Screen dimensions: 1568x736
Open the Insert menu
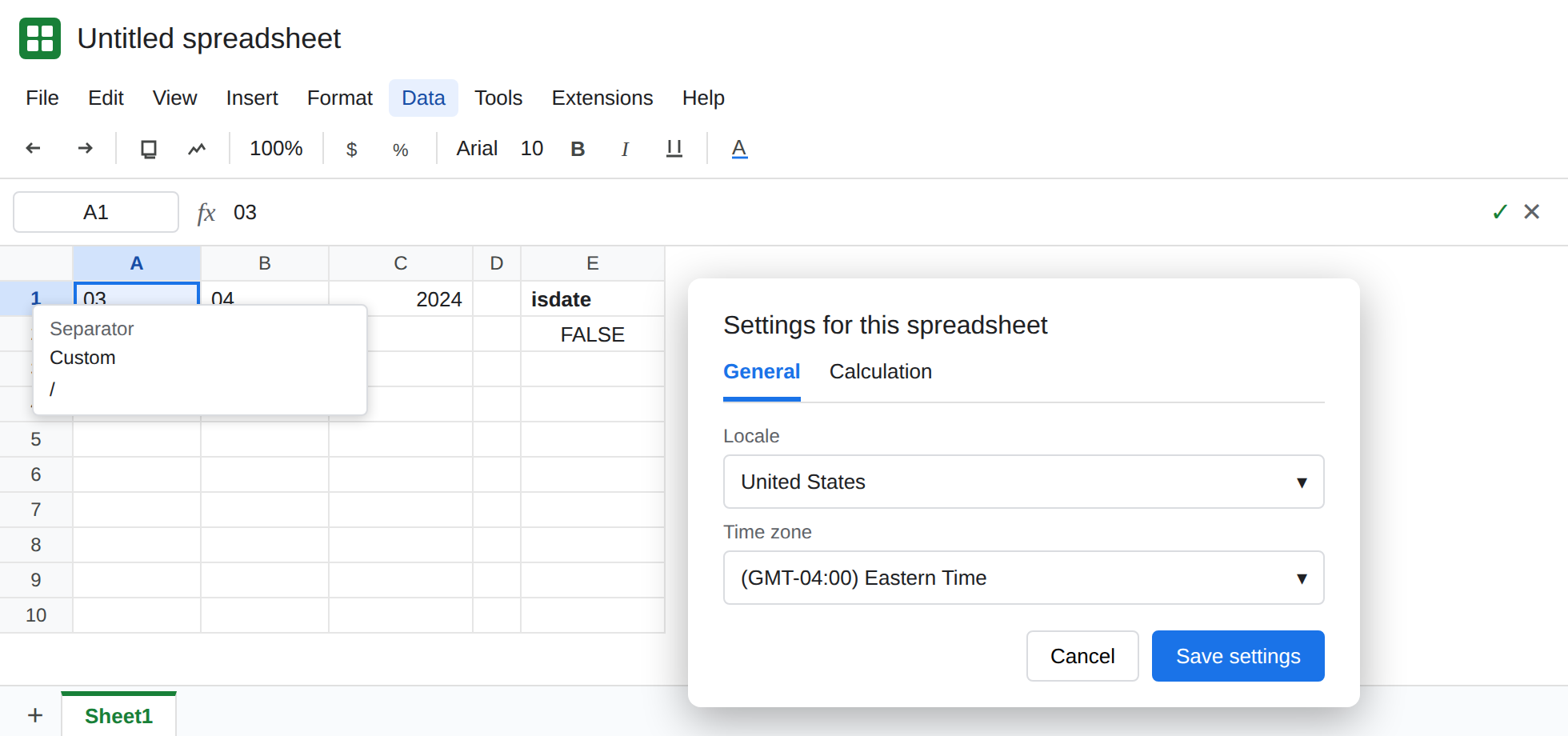(x=252, y=98)
